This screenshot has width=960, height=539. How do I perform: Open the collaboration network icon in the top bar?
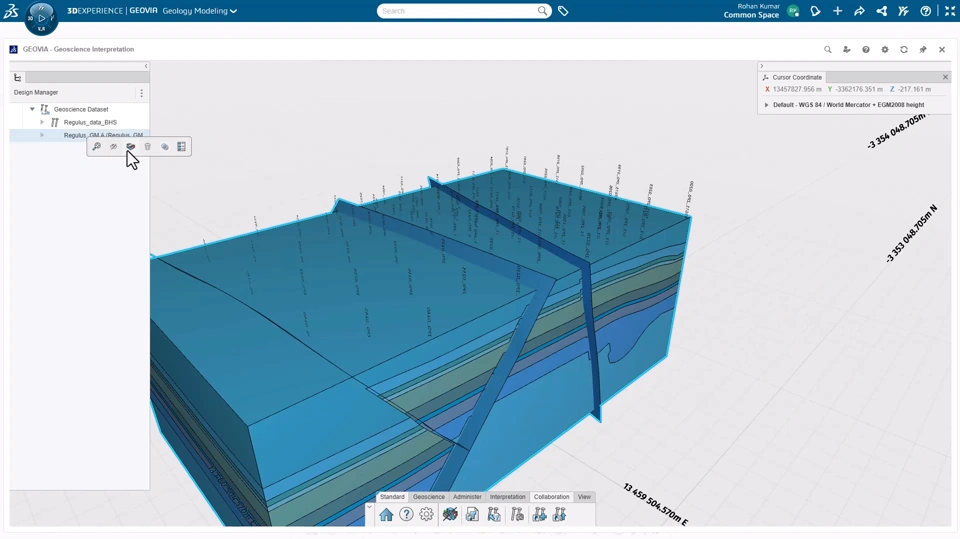pos(882,11)
